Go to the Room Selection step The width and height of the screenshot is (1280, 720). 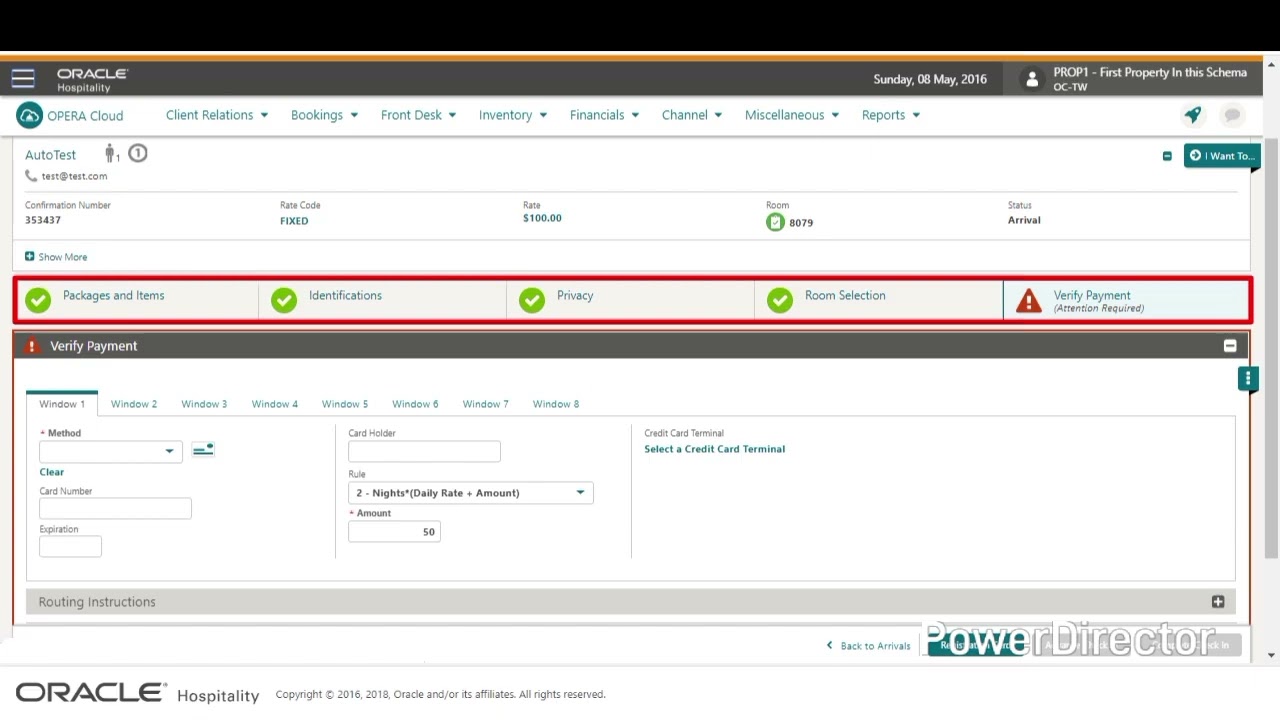pos(879,300)
